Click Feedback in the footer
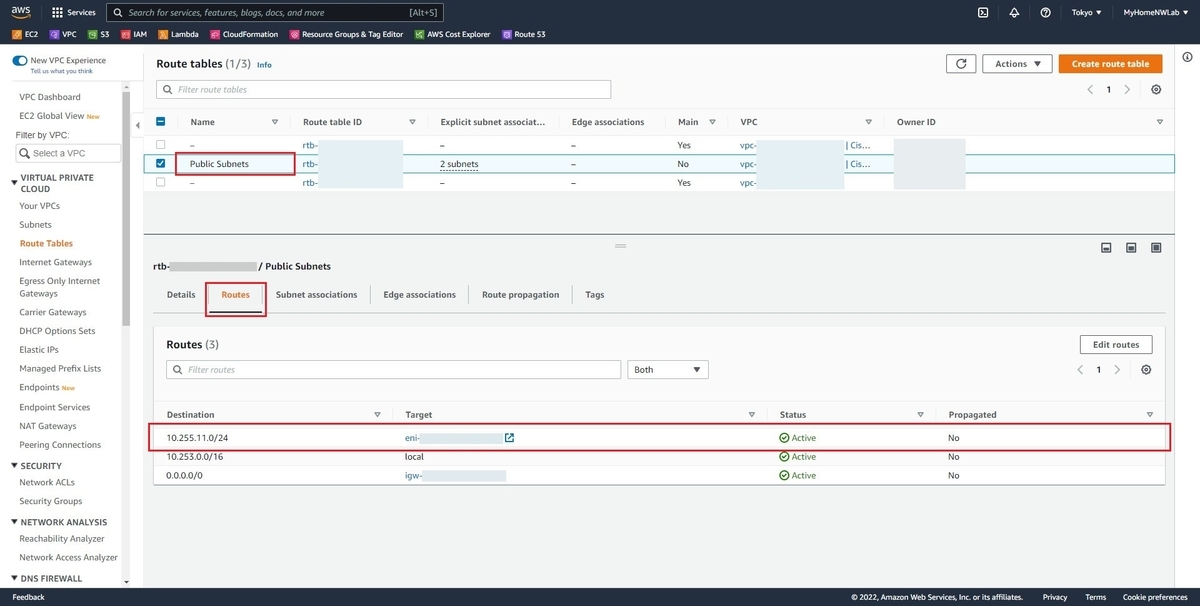The image size is (1200, 606). [28, 597]
